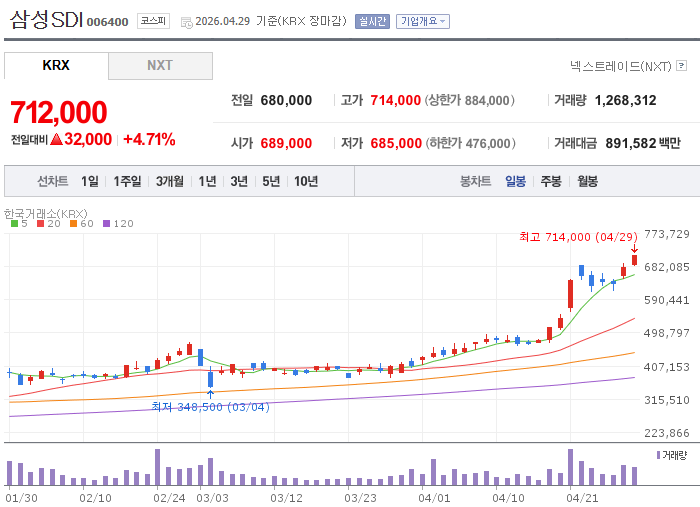Click the current price 712,000
The height and width of the screenshot is (507, 700).
pos(59,112)
